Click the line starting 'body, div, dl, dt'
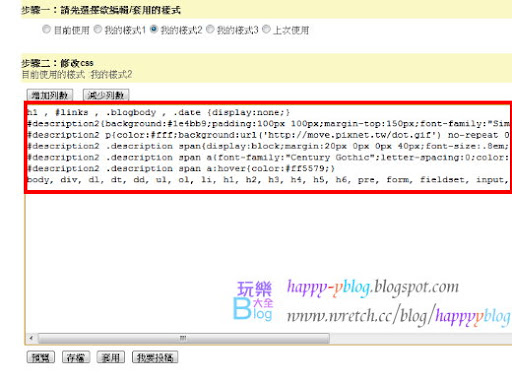This screenshot has height=383, width=512. pos(269,180)
